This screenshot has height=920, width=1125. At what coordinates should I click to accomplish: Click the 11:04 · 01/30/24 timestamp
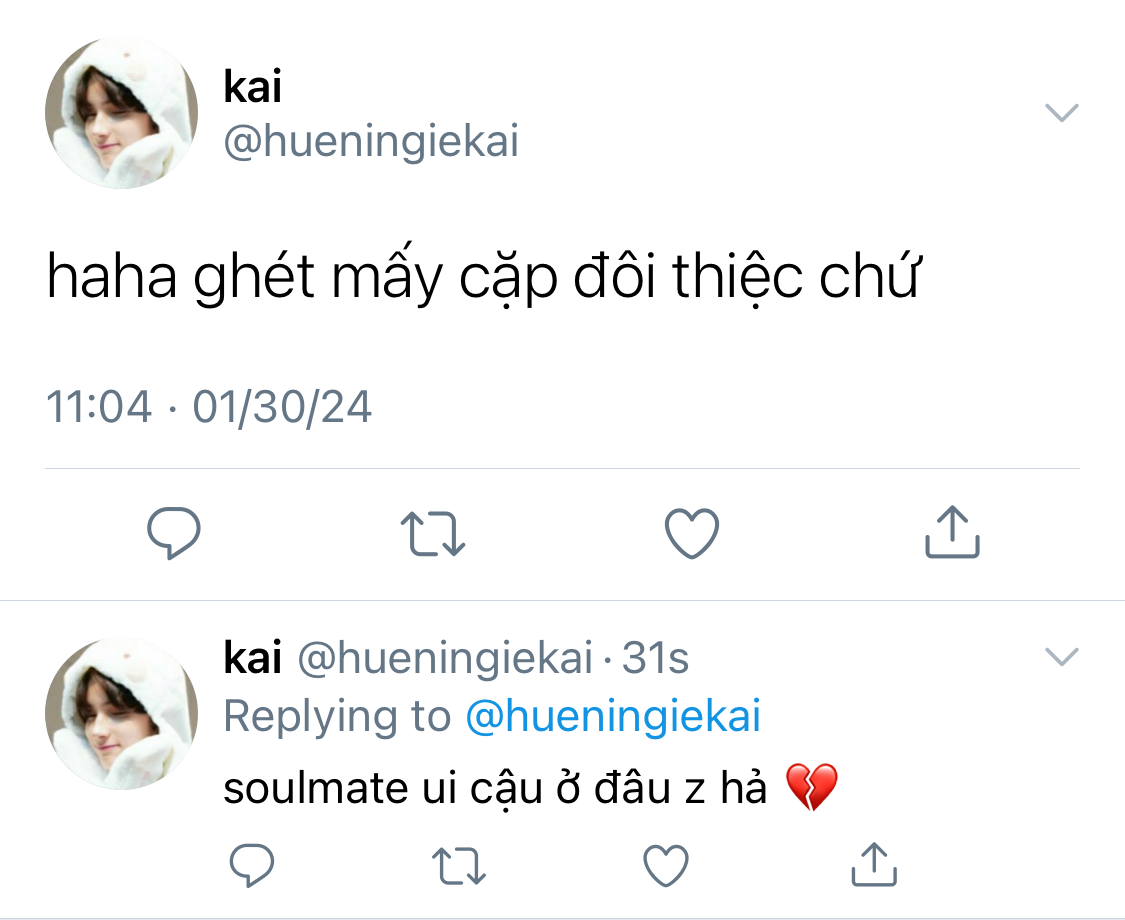209,408
